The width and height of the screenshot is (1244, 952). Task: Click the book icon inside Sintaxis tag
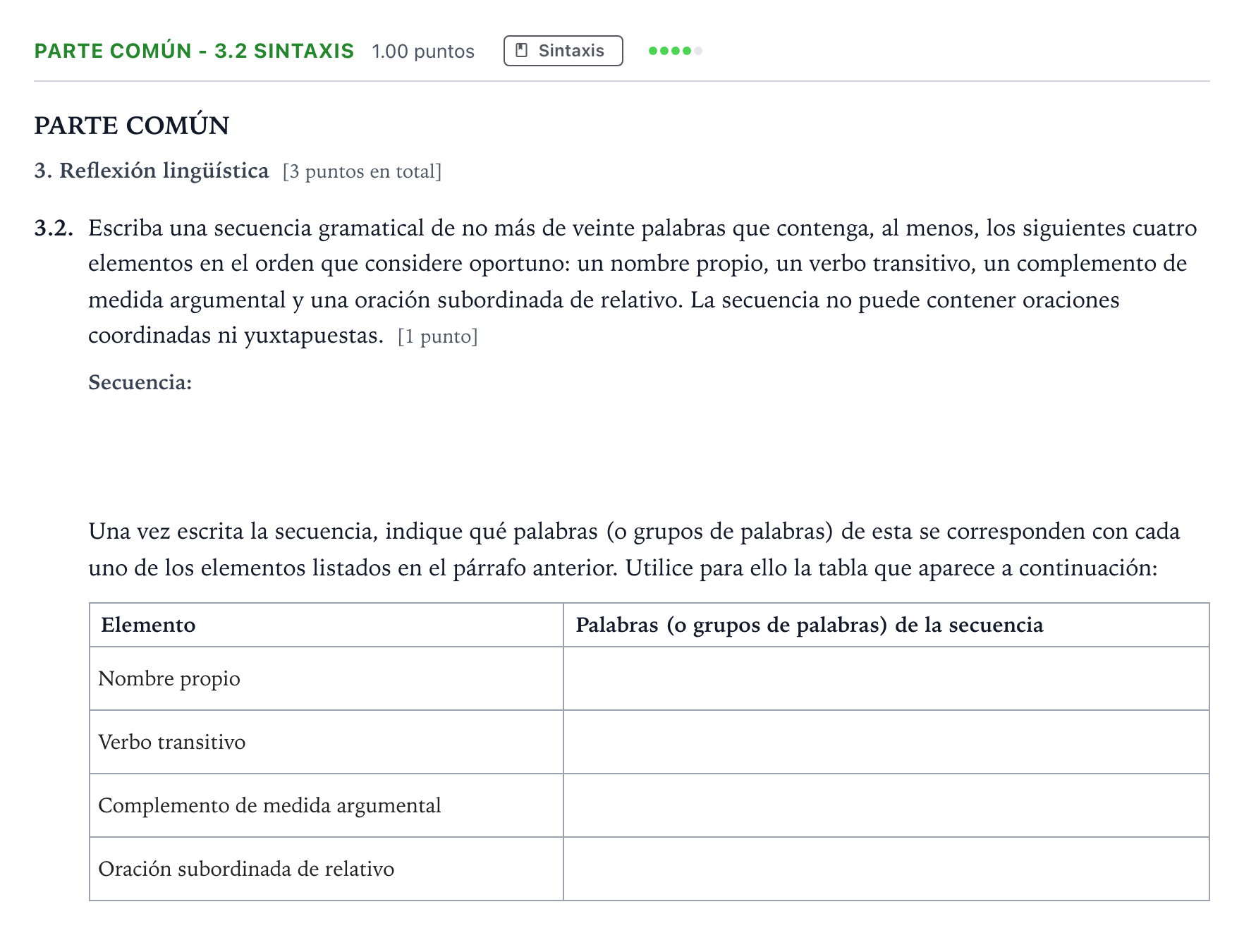522,51
